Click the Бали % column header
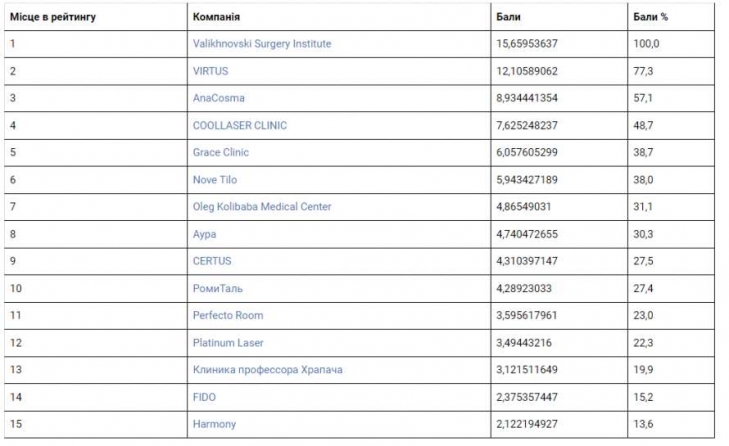729x446 pixels. [x=650, y=17]
